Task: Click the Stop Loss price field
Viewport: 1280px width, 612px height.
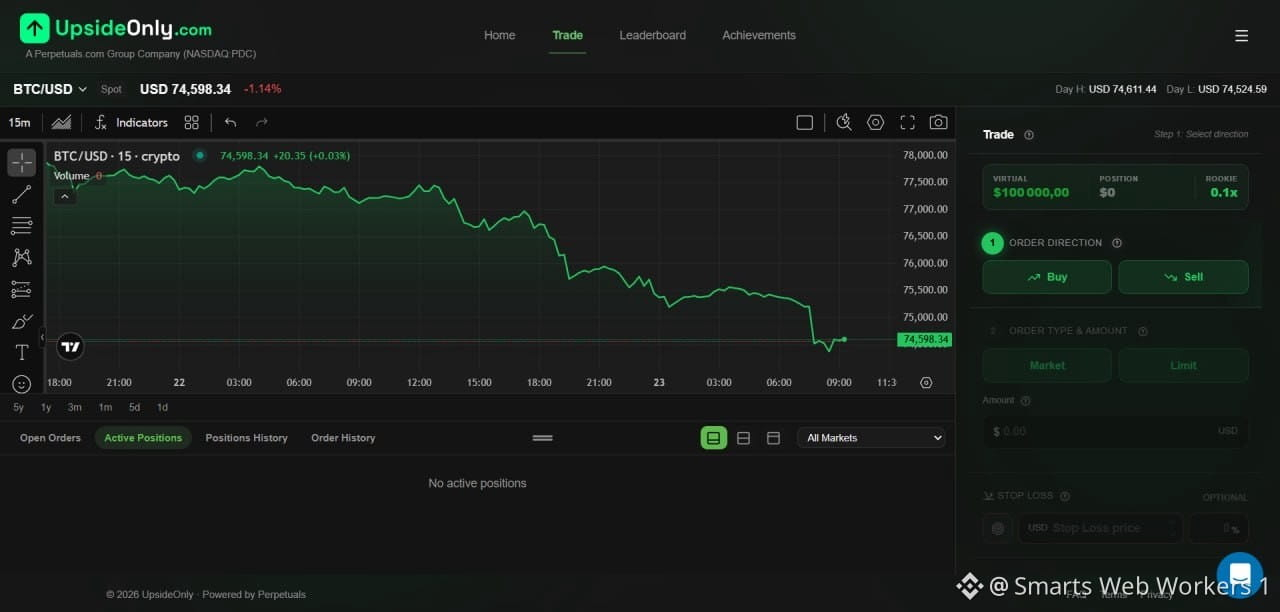Action: click(x=1100, y=528)
